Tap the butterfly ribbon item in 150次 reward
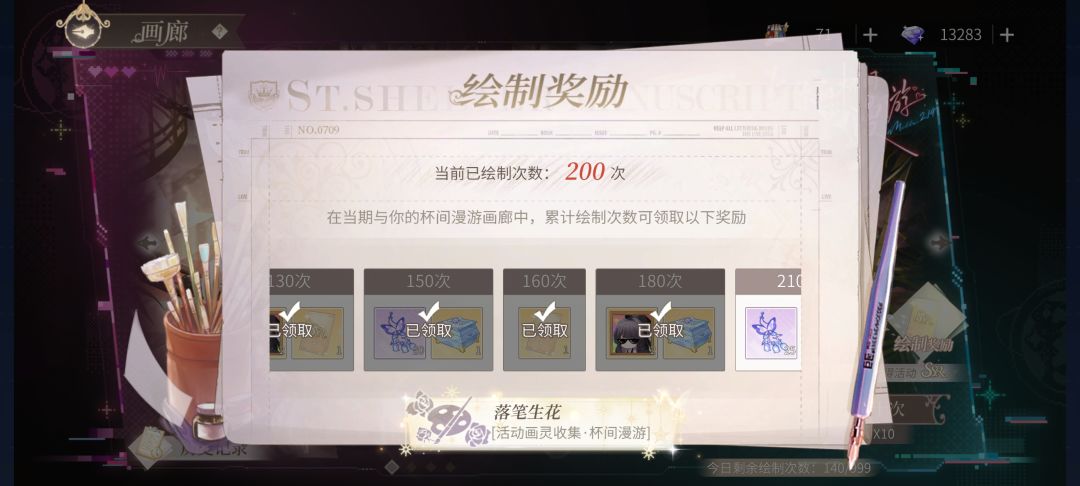This screenshot has width=1080, height=486. point(400,333)
